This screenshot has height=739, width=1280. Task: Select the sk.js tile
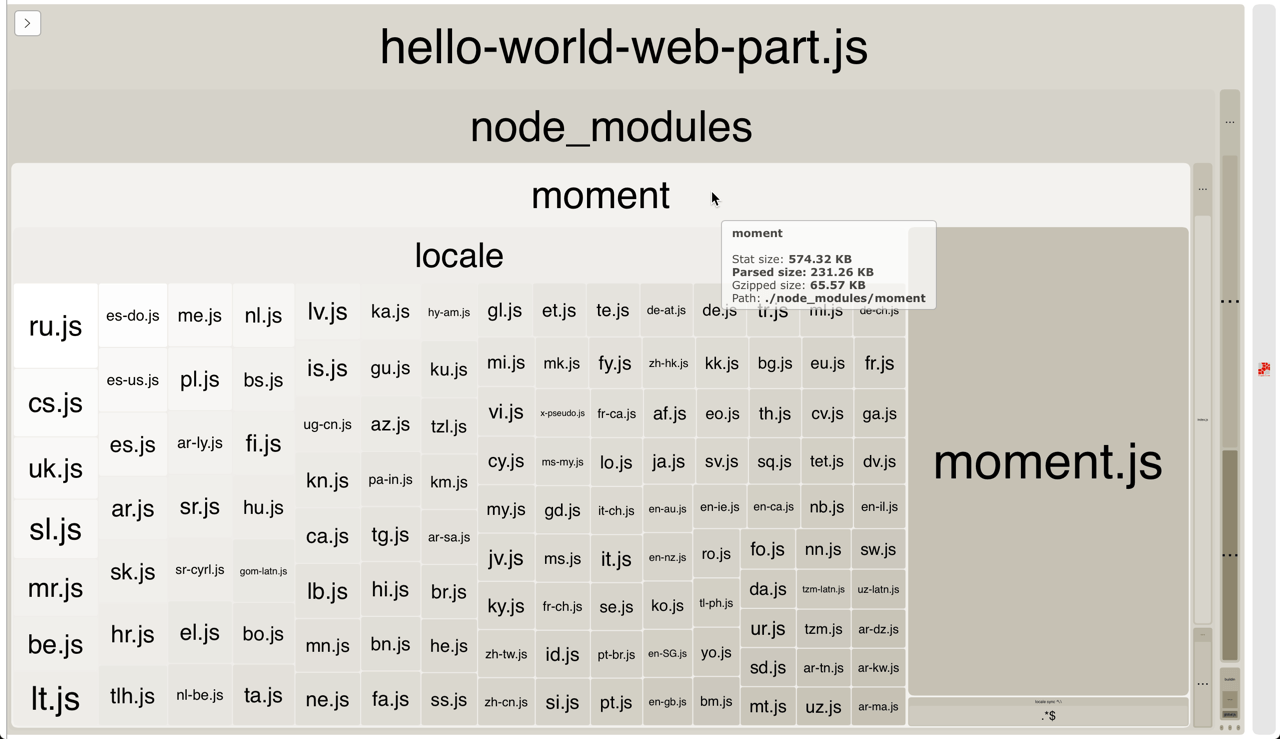pos(133,572)
